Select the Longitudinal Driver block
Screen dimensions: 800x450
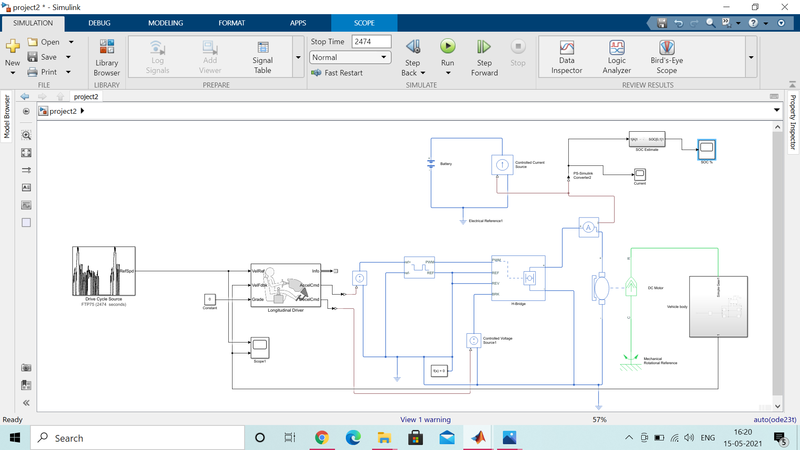pos(286,285)
